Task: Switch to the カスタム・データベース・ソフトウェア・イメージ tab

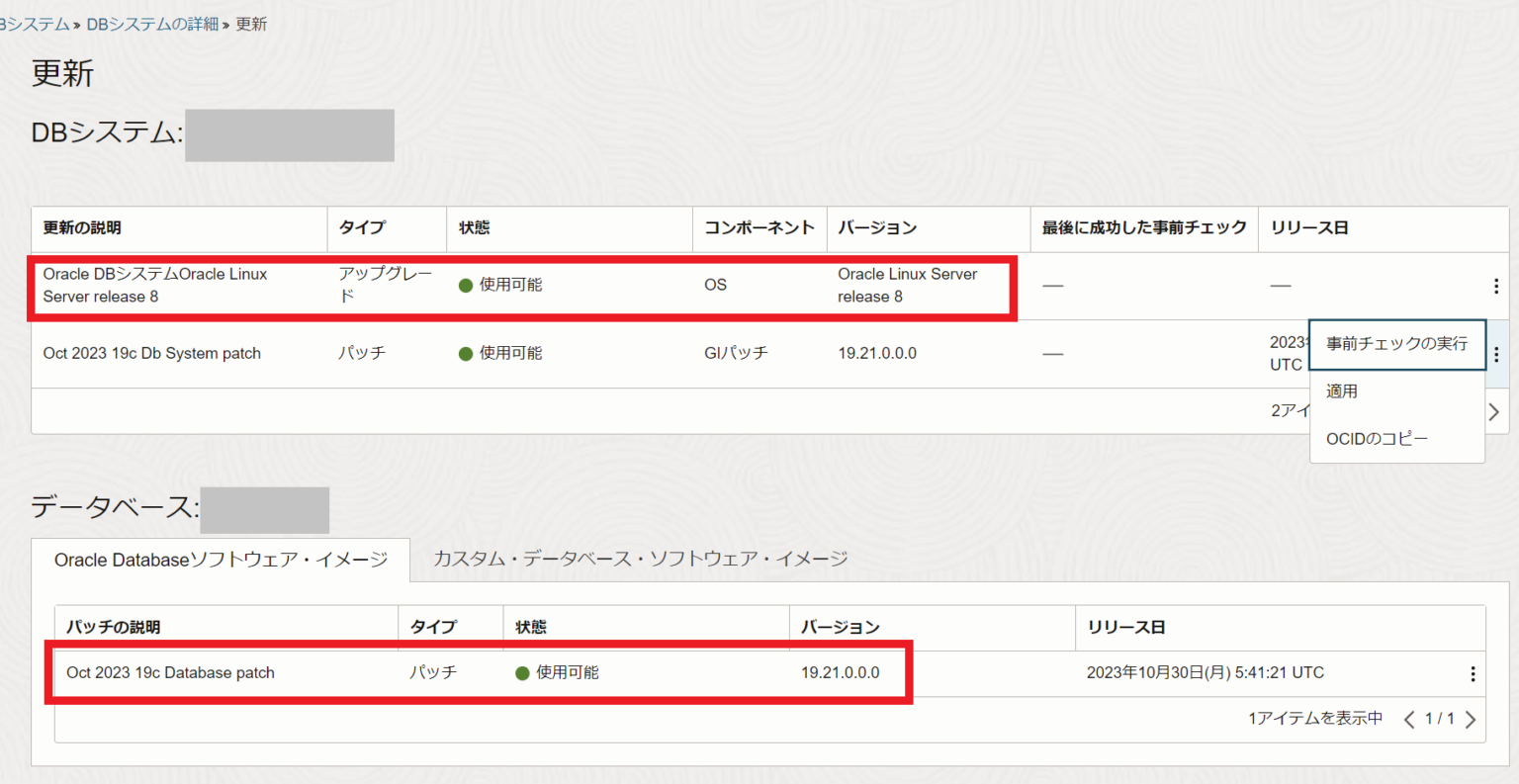Action: click(x=641, y=559)
